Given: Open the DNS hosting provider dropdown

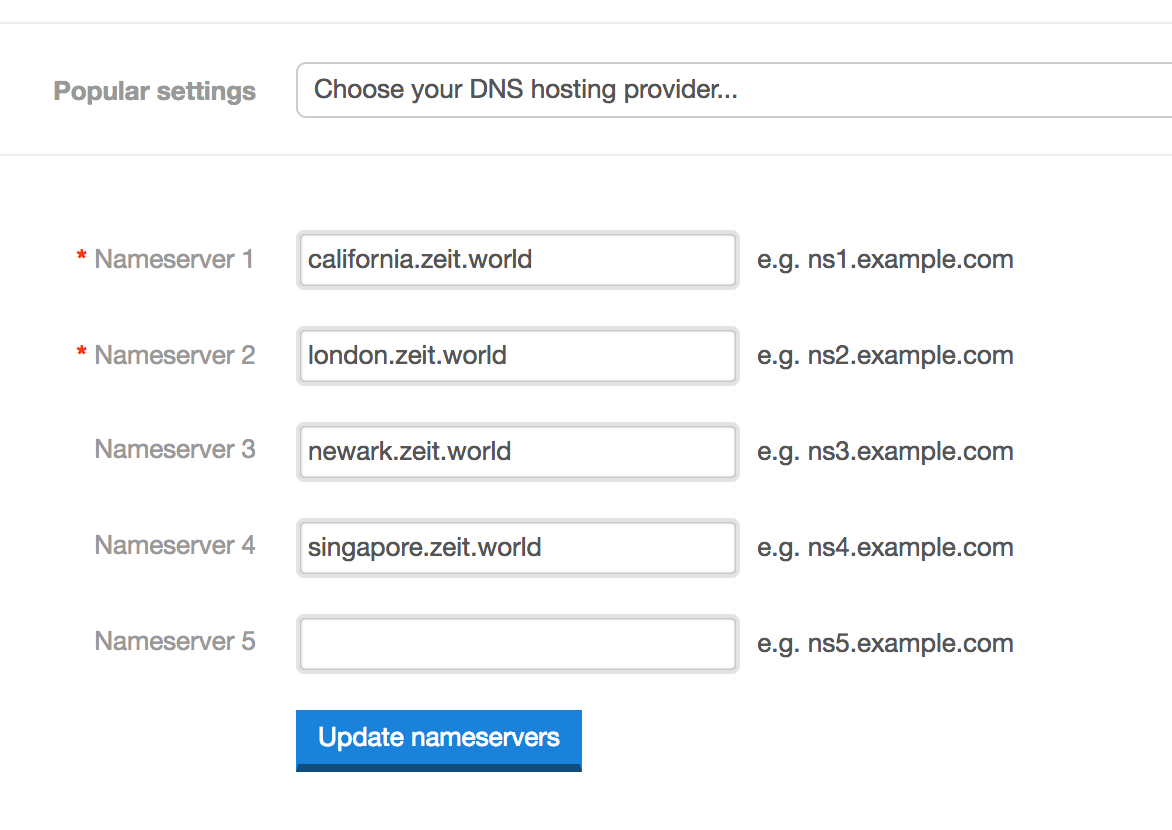Looking at the screenshot, I should tap(733, 90).
